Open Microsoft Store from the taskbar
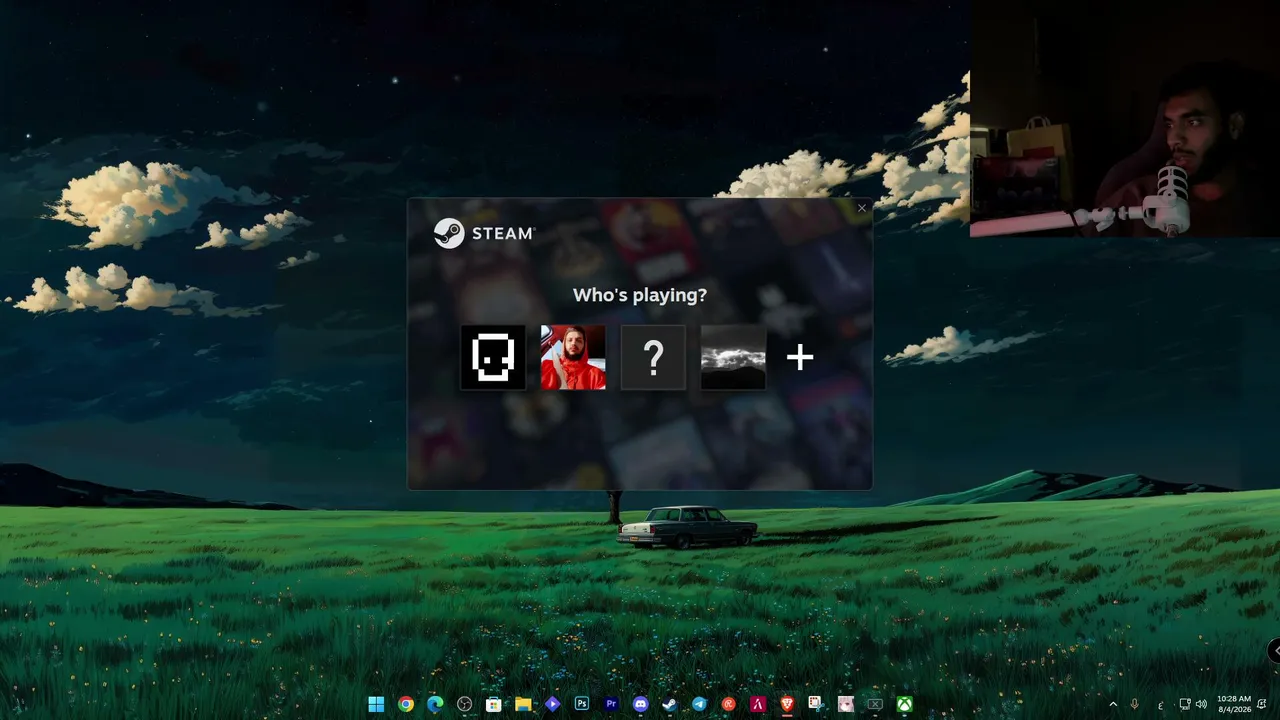 coord(493,704)
